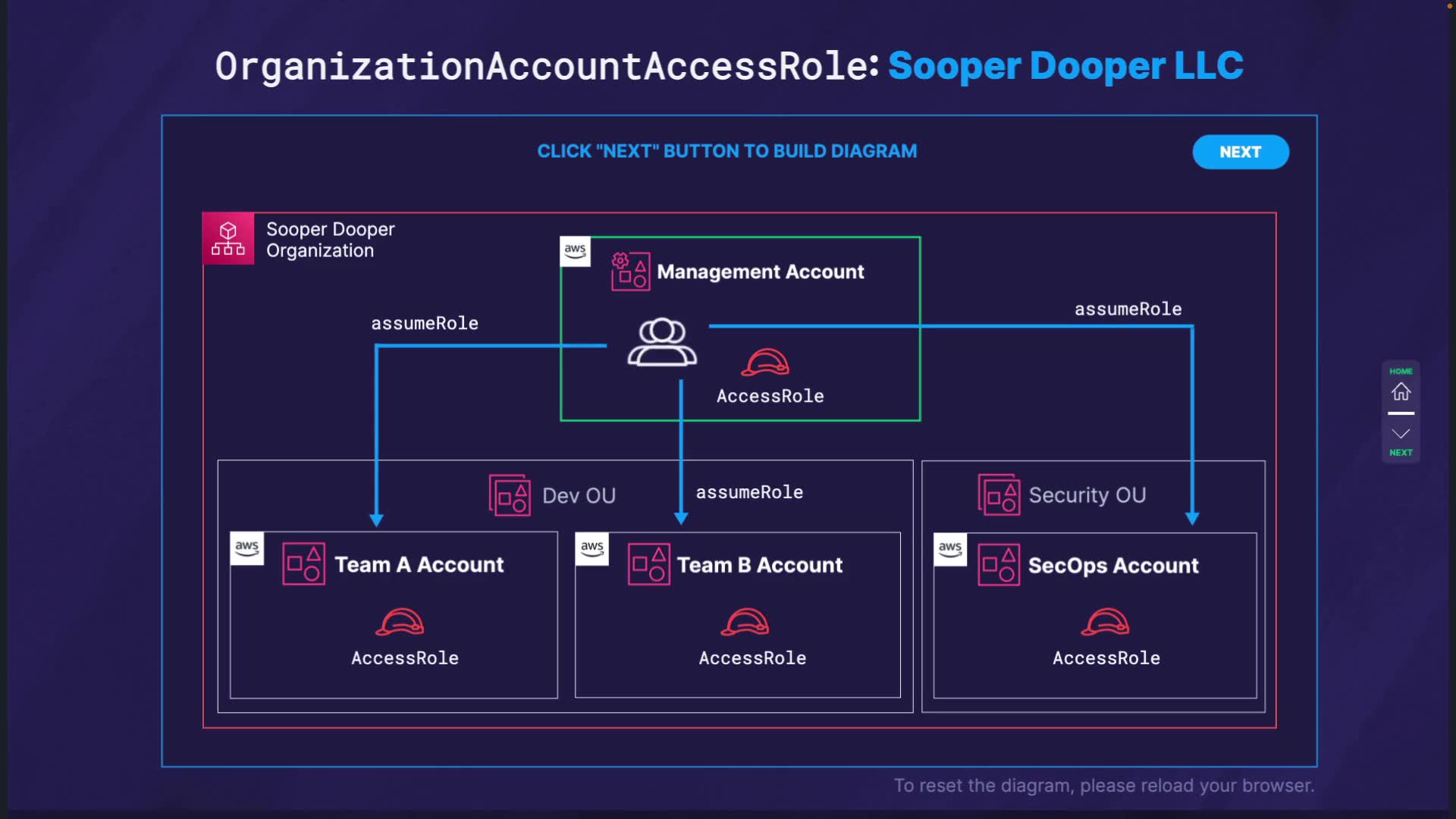This screenshot has width=1456, height=819.
Task: Click the users group icon in Management Account
Action: [x=662, y=342]
